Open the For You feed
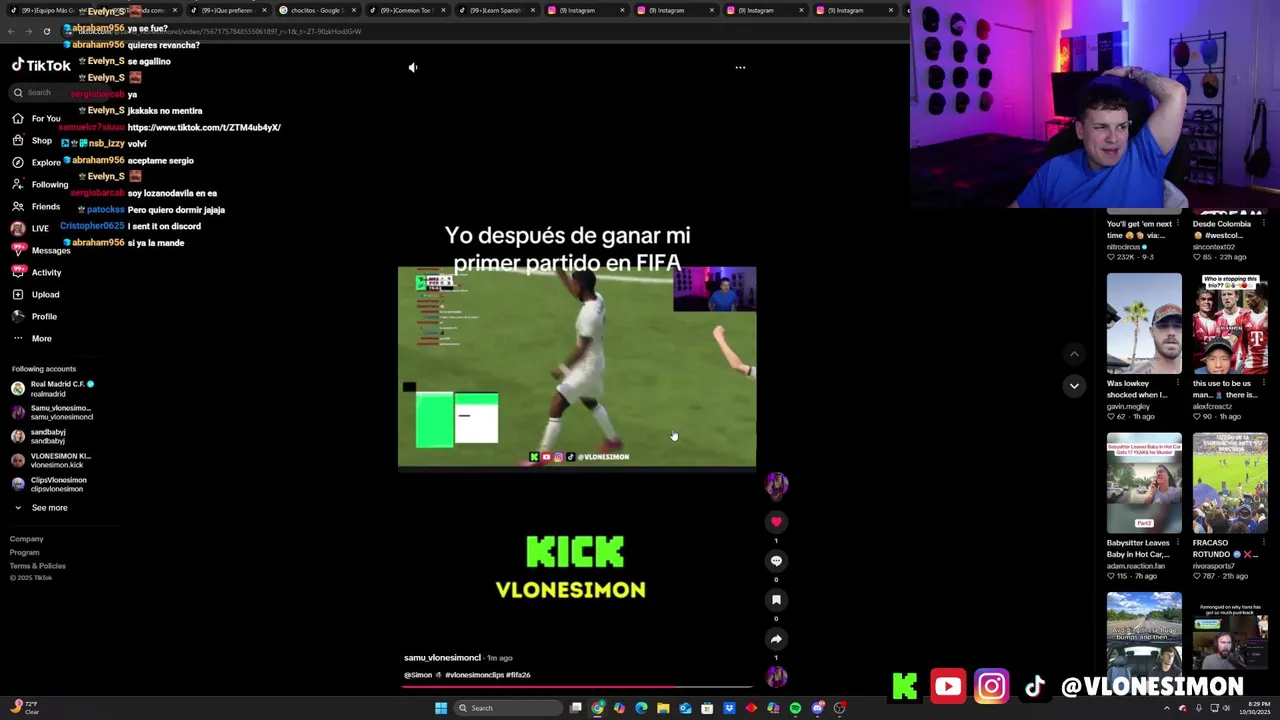Image resolution: width=1280 pixels, height=720 pixels. click(36, 118)
